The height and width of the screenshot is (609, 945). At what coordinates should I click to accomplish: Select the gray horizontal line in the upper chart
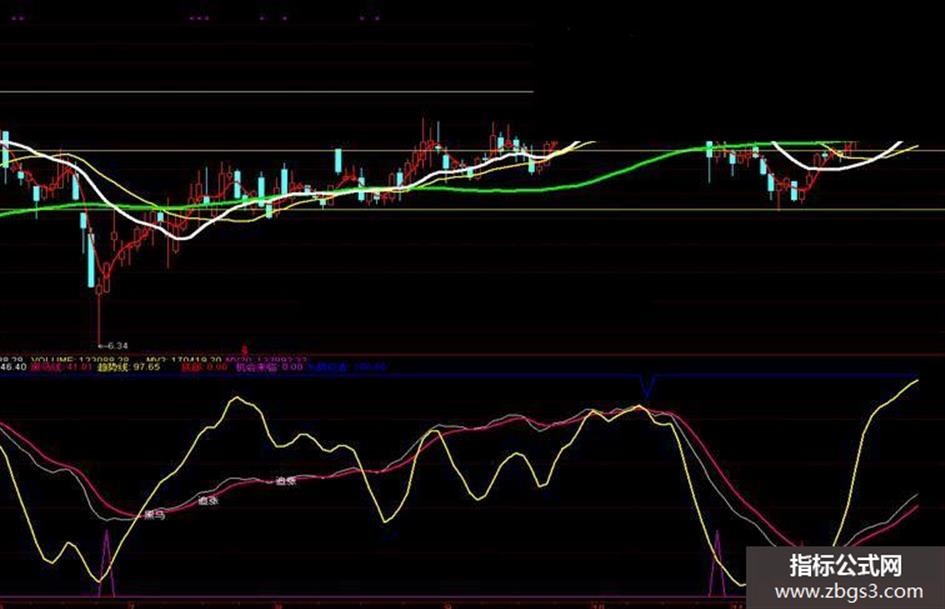(x=266, y=92)
